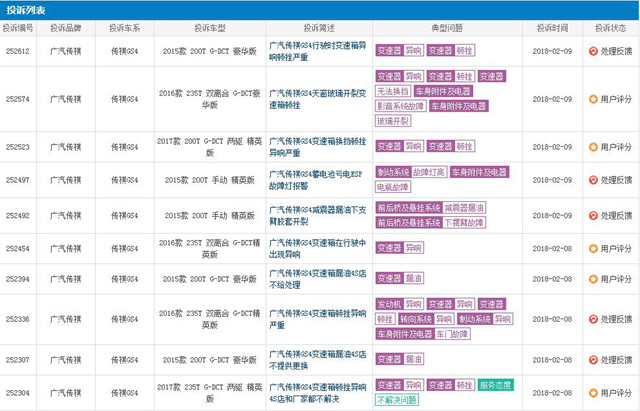Click date 2018-02-09 in row 252523
The image size is (640, 411).
coord(552,147)
